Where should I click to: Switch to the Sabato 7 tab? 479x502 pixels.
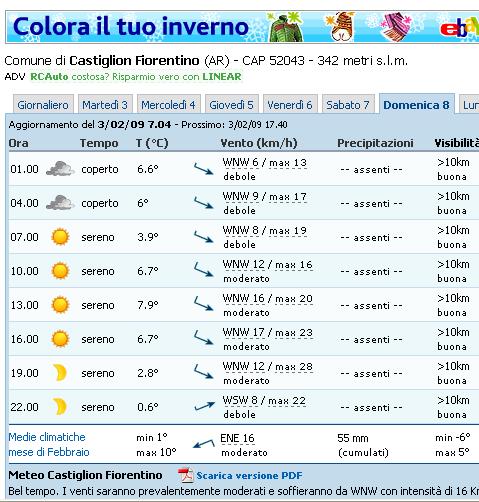point(348,105)
